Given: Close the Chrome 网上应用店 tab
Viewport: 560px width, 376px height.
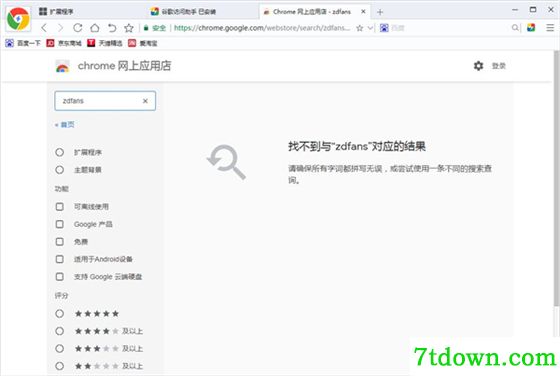Looking at the screenshot, I should coord(363,11).
